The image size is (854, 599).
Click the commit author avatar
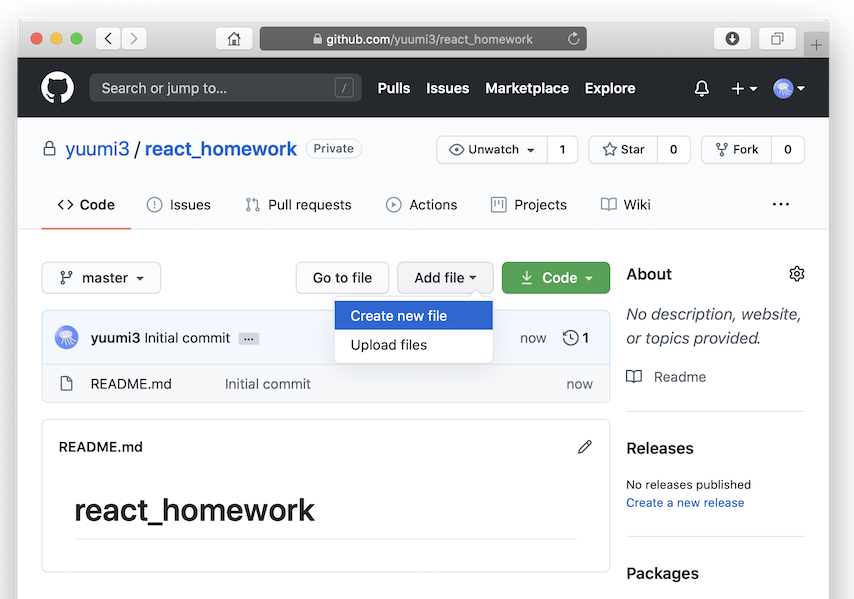click(x=66, y=338)
